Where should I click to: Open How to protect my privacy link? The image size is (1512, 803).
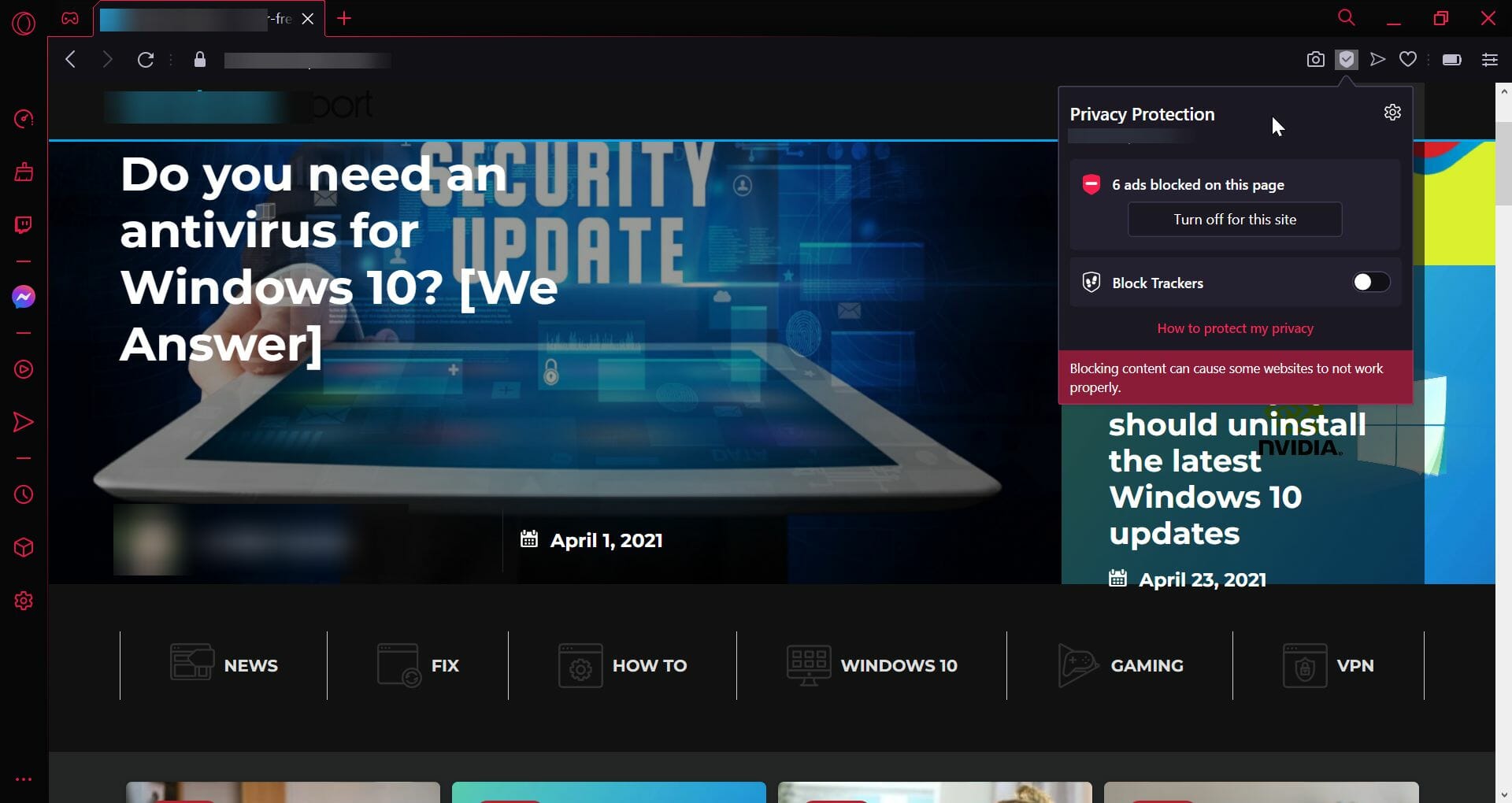click(1235, 328)
